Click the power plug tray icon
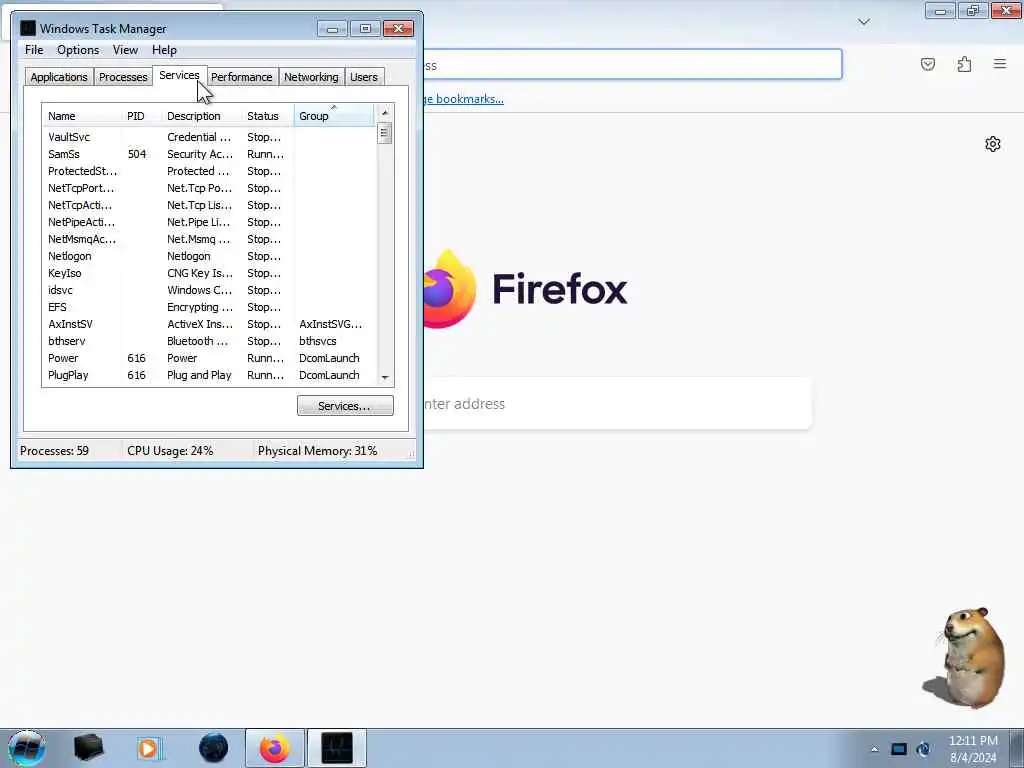 (x=923, y=749)
